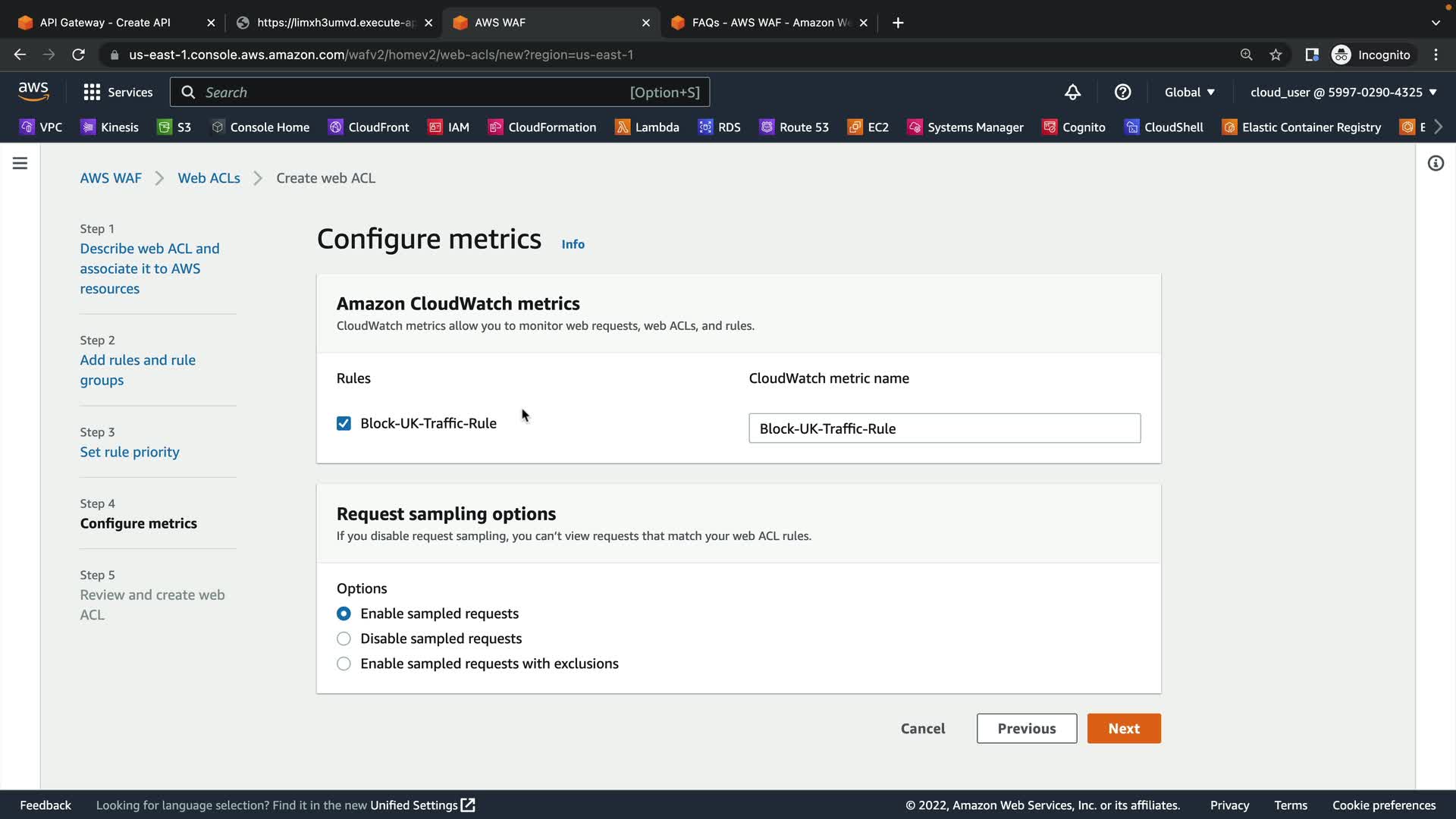The image size is (1456, 819).
Task: Click the AWS logo home icon
Action: [x=33, y=92]
